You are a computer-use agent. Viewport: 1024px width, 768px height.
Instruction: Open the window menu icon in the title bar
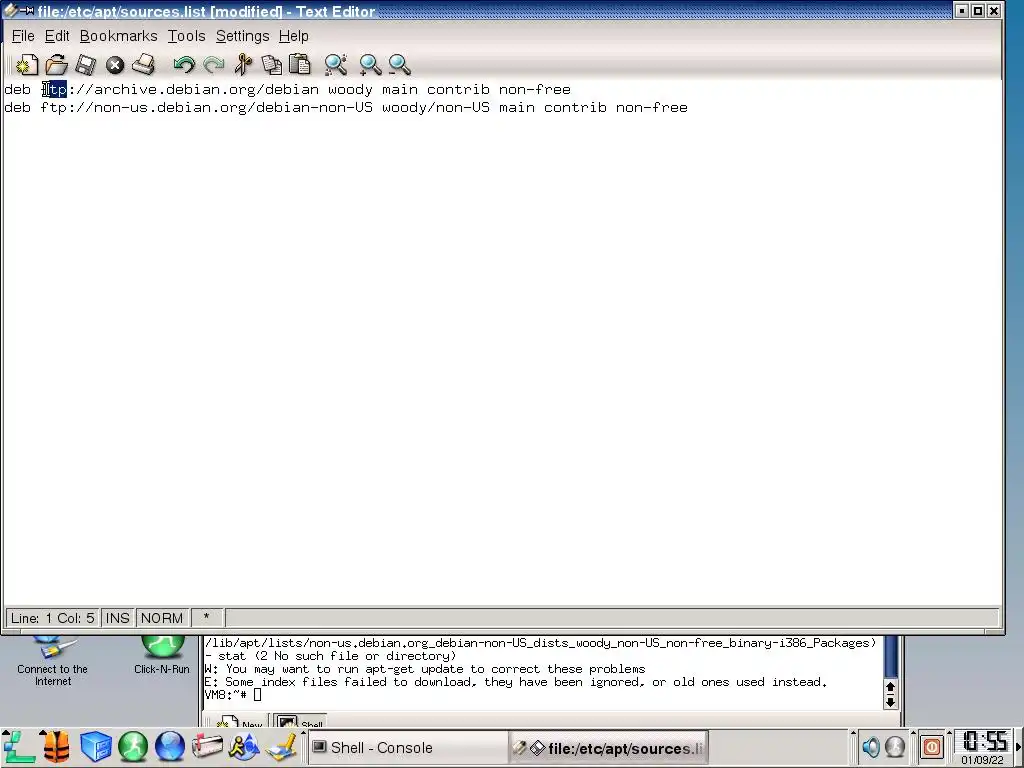pyautogui.click(x=11, y=10)
